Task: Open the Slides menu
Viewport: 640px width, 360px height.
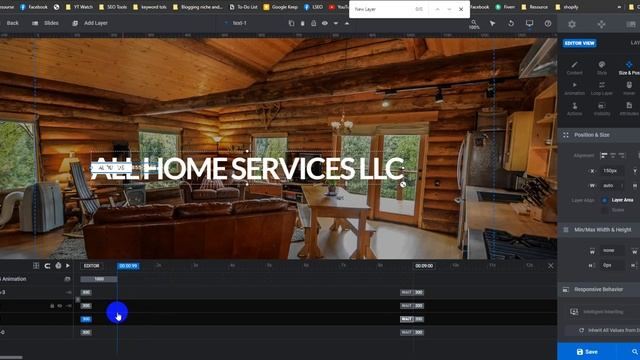Action: pos(45,23)
